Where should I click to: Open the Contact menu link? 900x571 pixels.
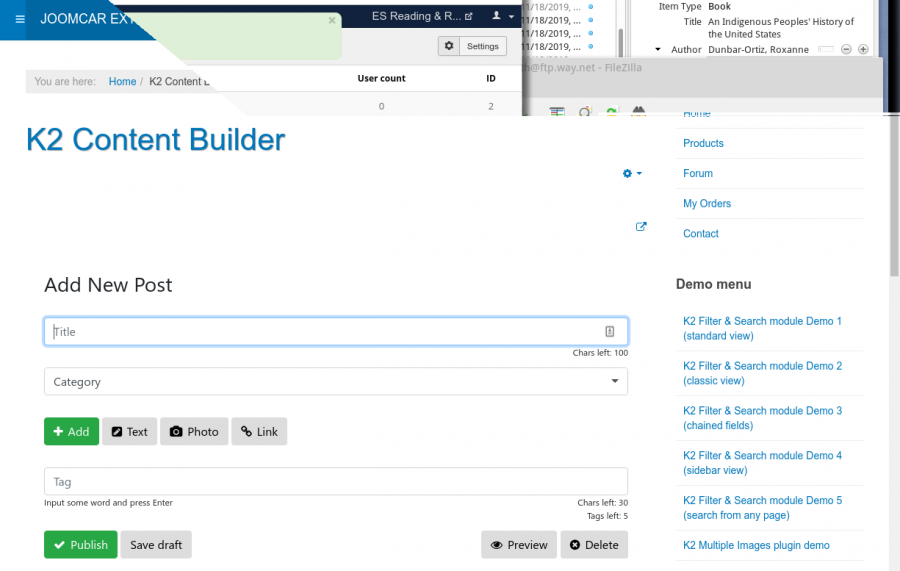pos(700,234)
